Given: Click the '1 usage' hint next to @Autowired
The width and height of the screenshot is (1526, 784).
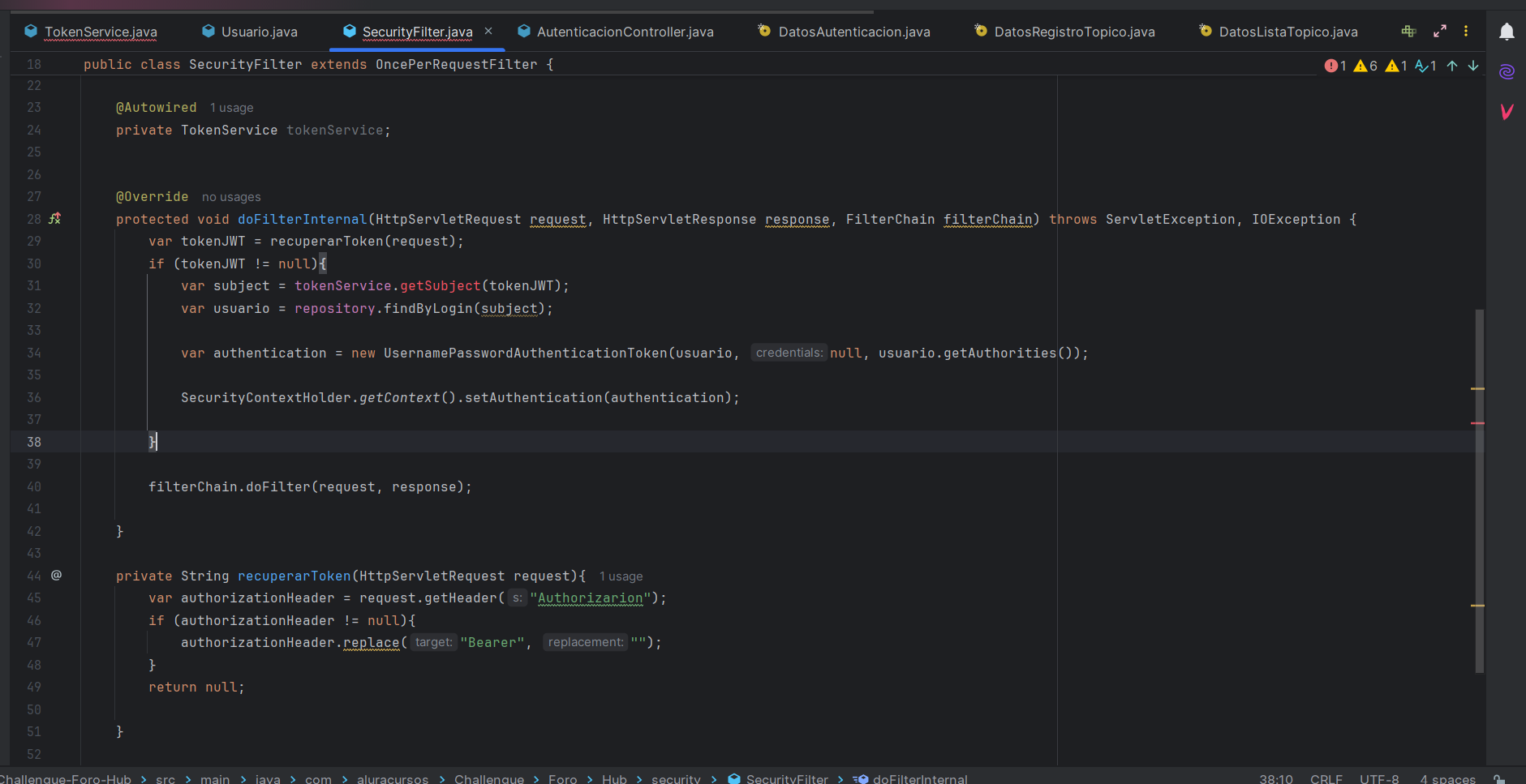Looking at the screenshot, I should click(231, 108).
